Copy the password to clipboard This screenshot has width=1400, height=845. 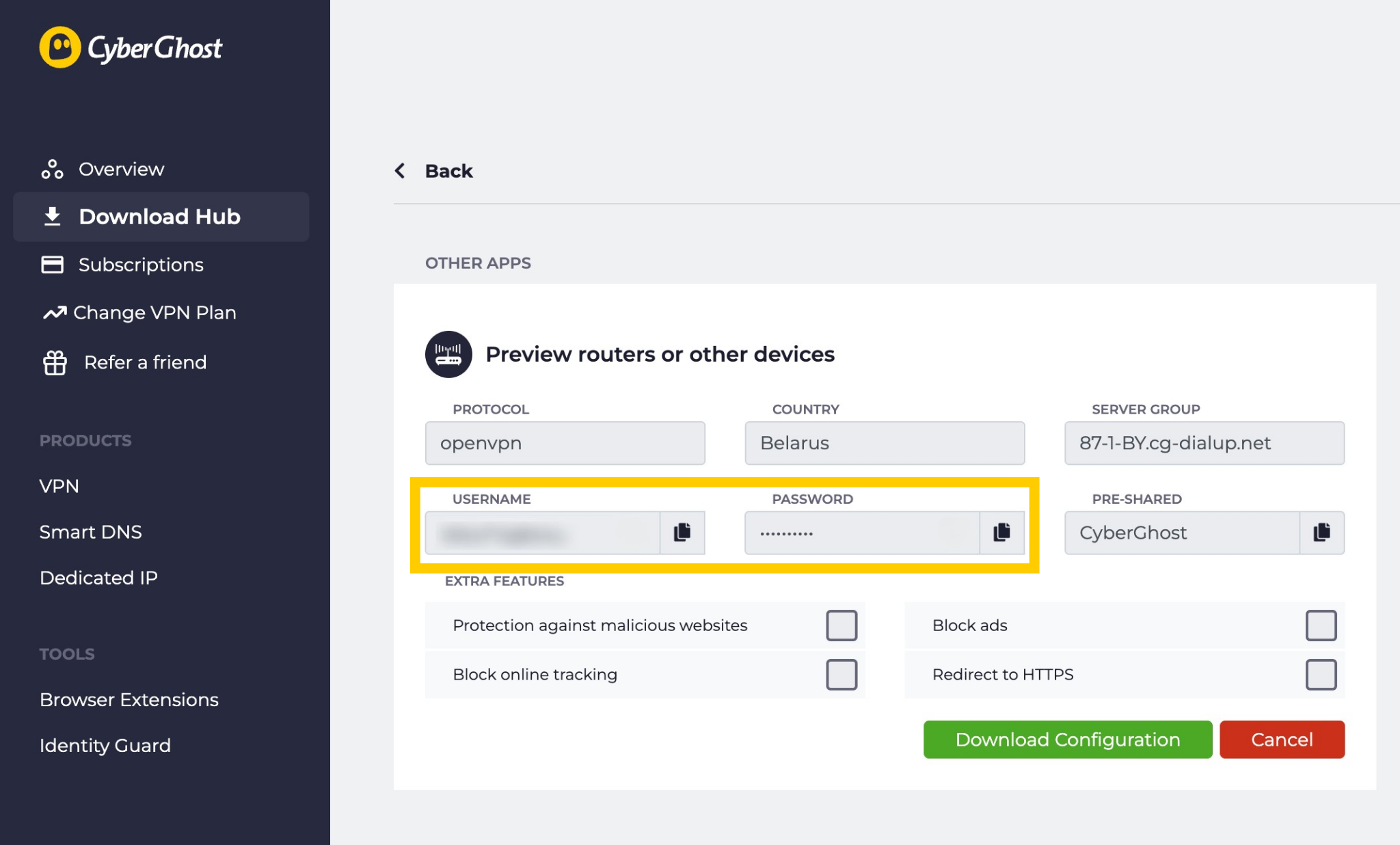(x=1002, y=533)
